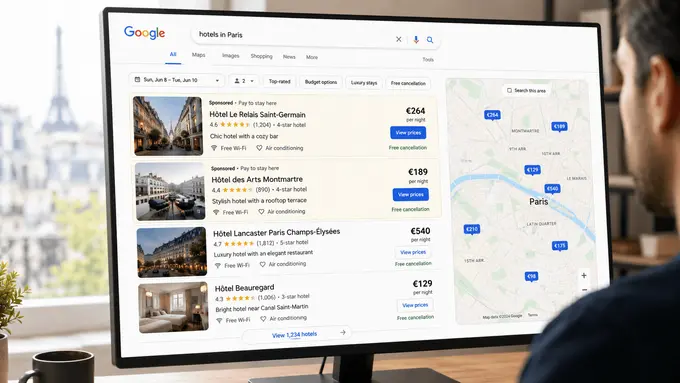This screenshot has height=383, width=680.
Task: Click the Terms link on the map
Action: pyautogui.click(x=533, y=315)
